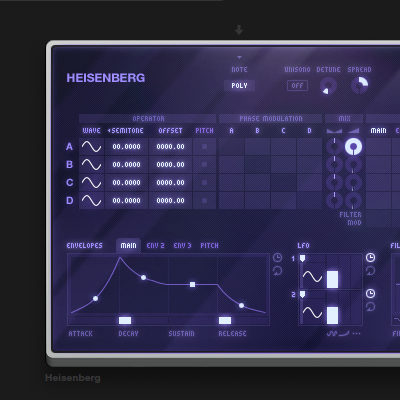The image size is (400, 400).
Task: Click the pan knob for operator C
Action: [x=334, y=183]
